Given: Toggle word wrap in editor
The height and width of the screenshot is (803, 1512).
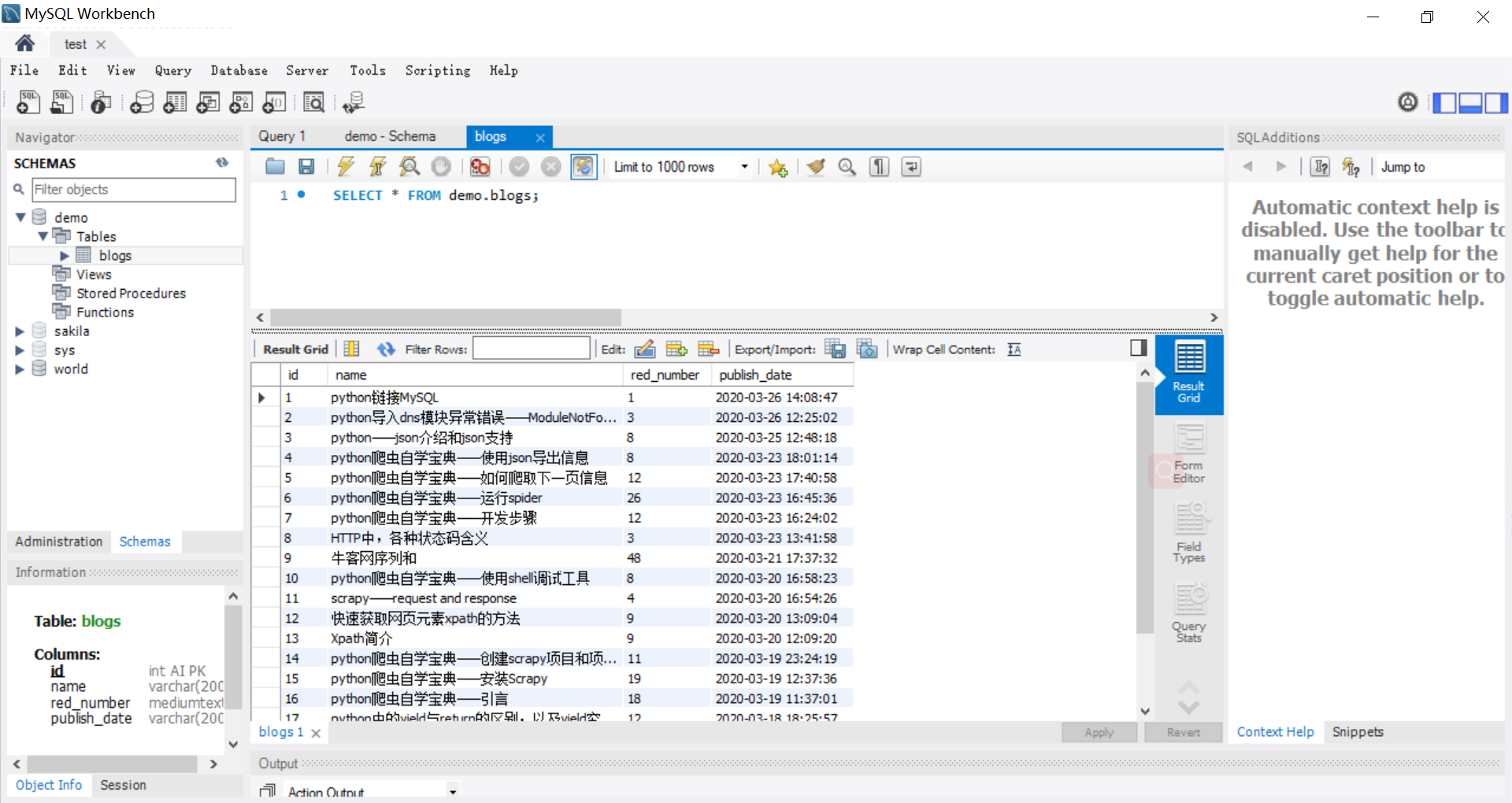Looking at the screenshot, I should (x=911, y=166).
